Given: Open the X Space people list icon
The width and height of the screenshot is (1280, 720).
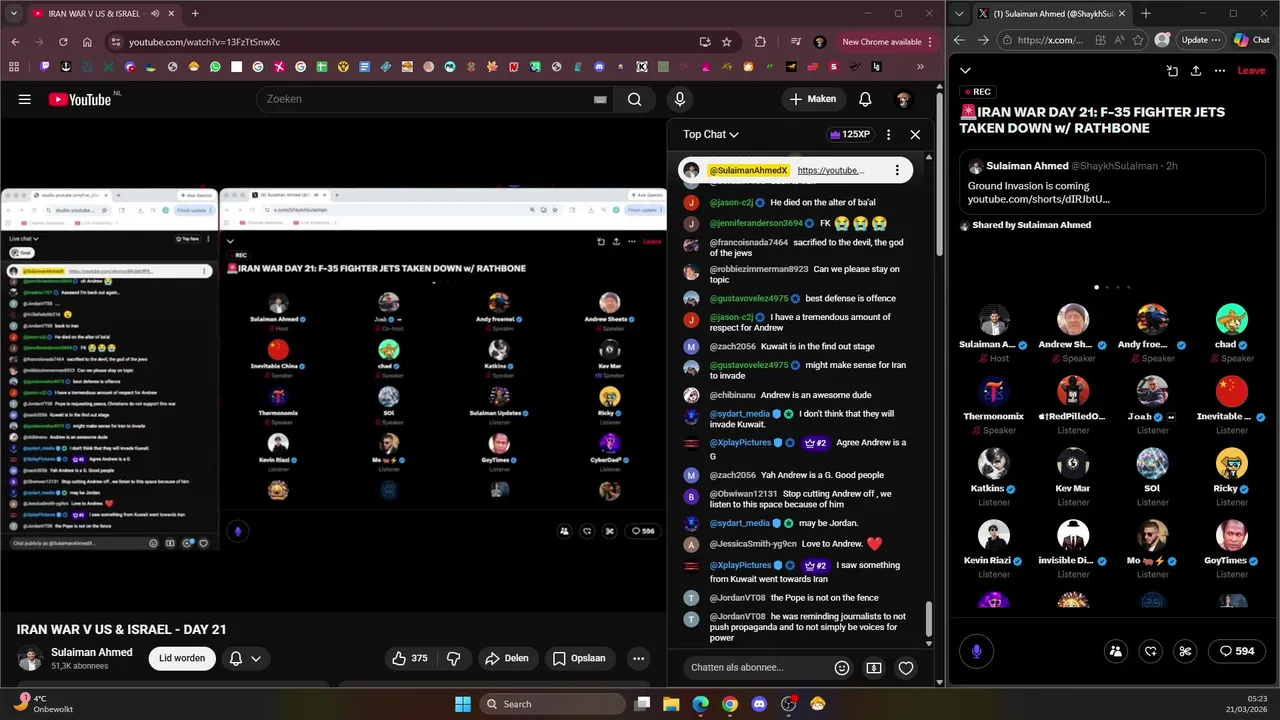Looking at the screenshot, I should (x=1115, y=651).
